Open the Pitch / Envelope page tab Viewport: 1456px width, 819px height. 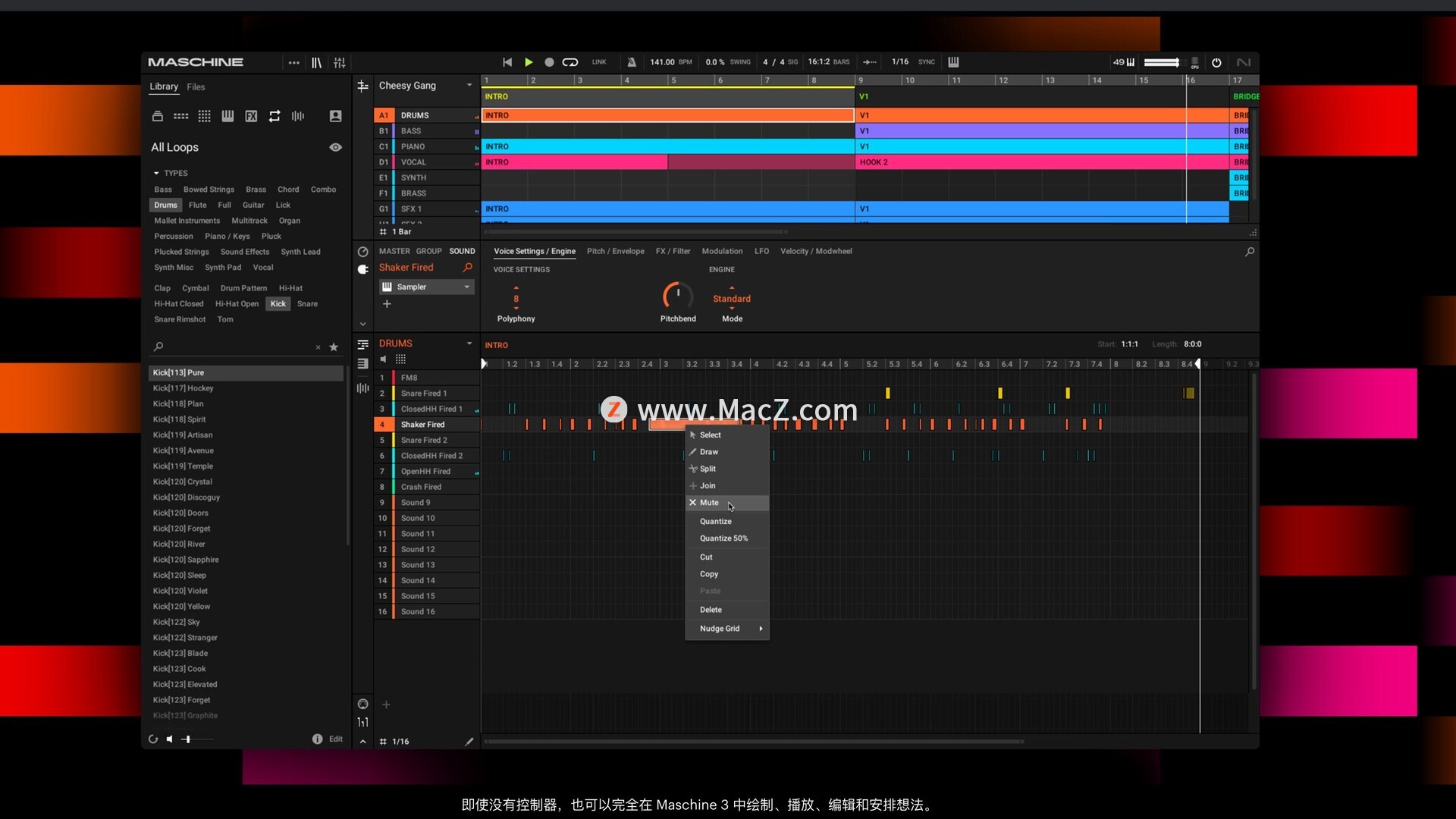pos(616,252)
